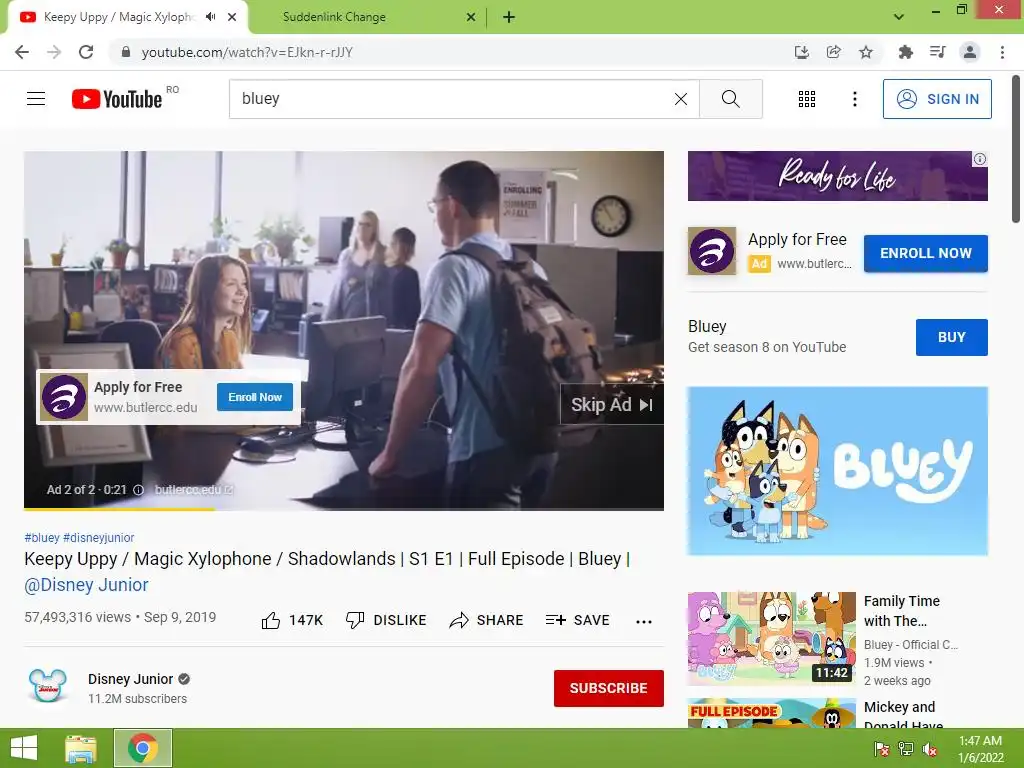The image size is (1024, 768).
Task: Click the magnifier search button
Action: (731, 99)
